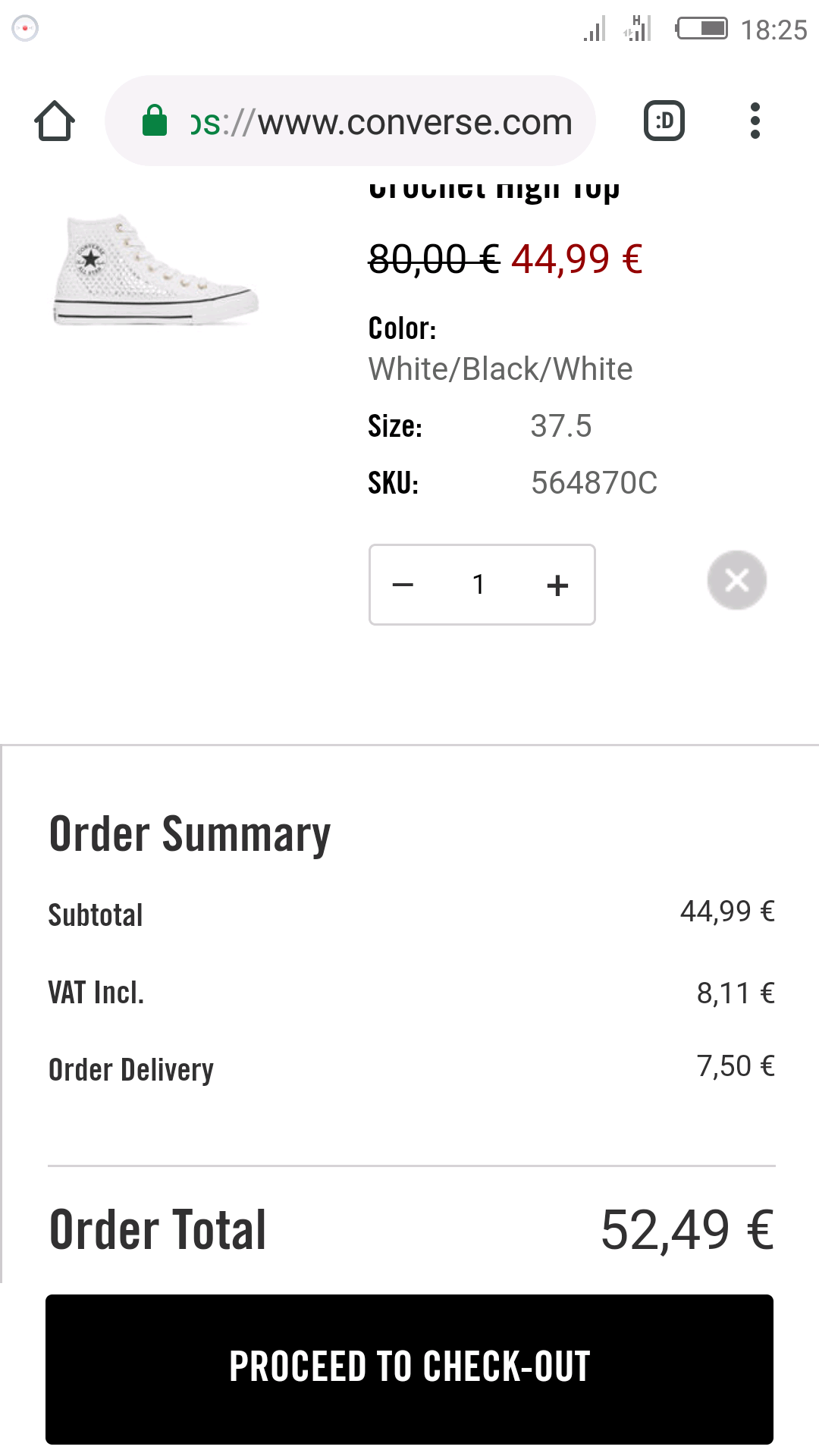The width and height of the screenshot is (819, 1456).
Task: Open the browser tab switcher icon
Action: (664, 121)
